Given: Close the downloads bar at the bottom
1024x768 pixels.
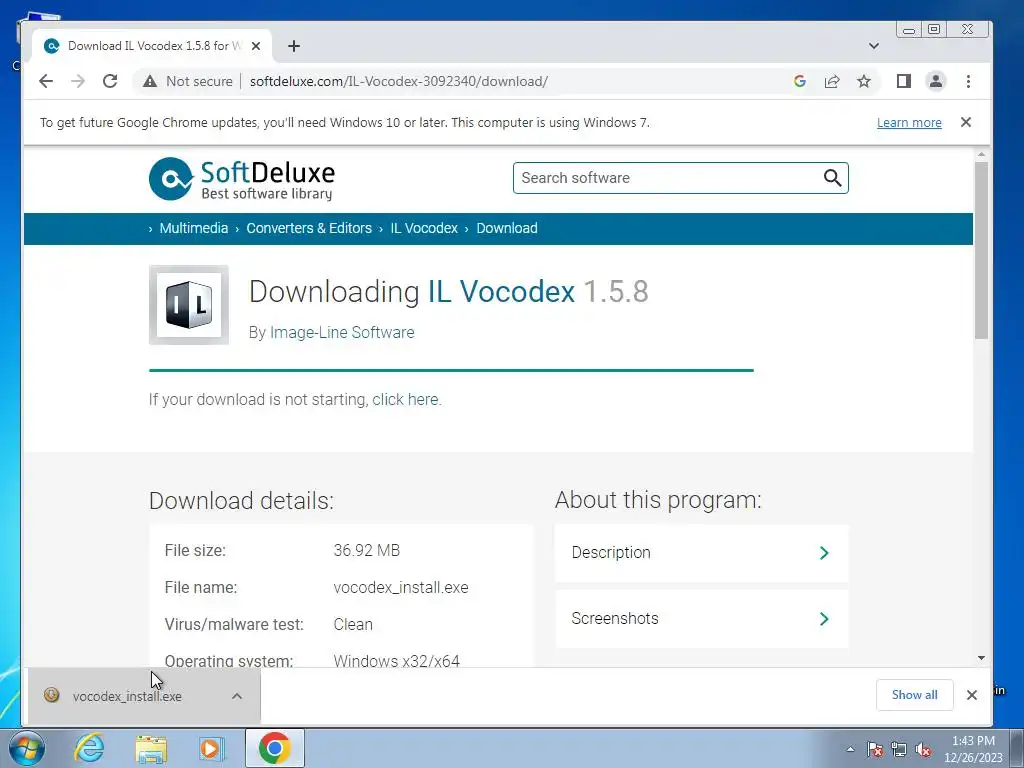Looking at the screenshot, I should click(971, 695).
